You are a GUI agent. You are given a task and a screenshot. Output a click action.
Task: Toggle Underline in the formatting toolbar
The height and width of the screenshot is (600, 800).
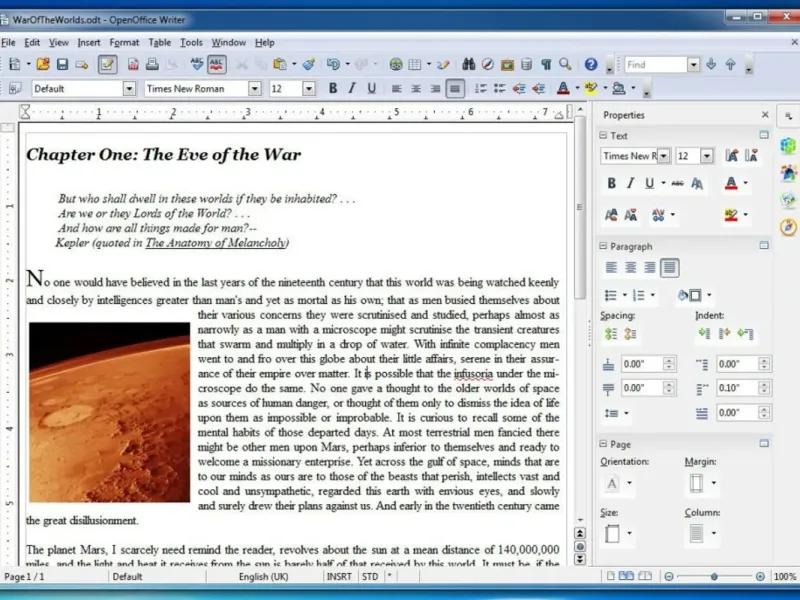371,89
